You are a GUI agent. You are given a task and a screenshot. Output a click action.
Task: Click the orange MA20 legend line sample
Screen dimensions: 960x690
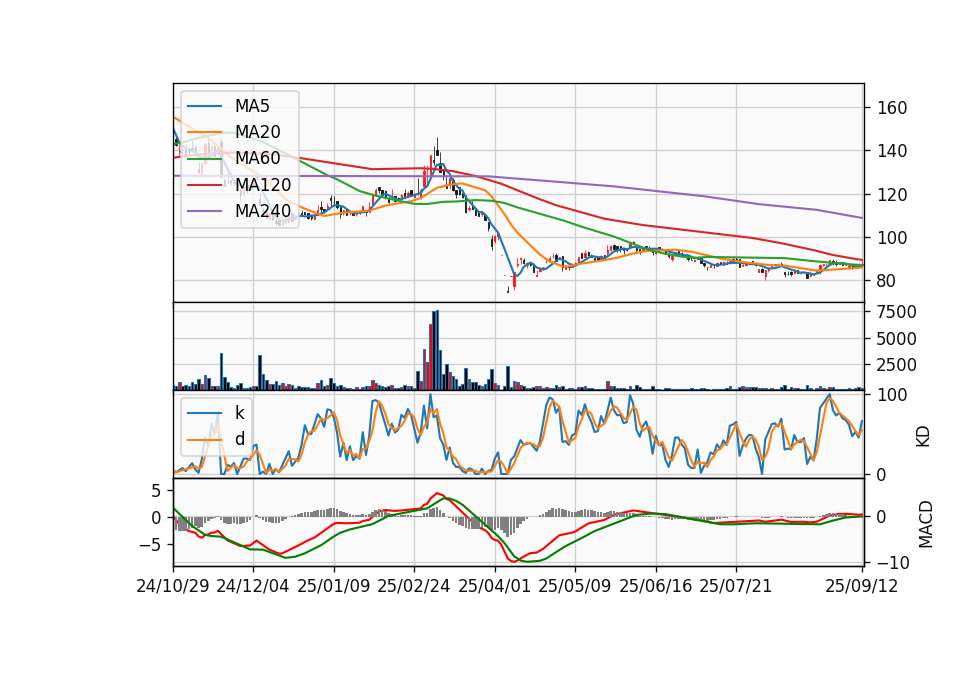204,132
